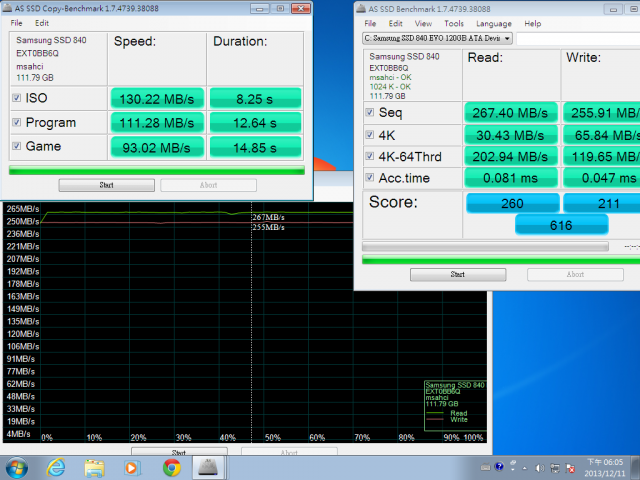Open Windows Explorer folder on the taskbar
The image size is (640, 480).
pyautogui.click(x=94, y=468)
